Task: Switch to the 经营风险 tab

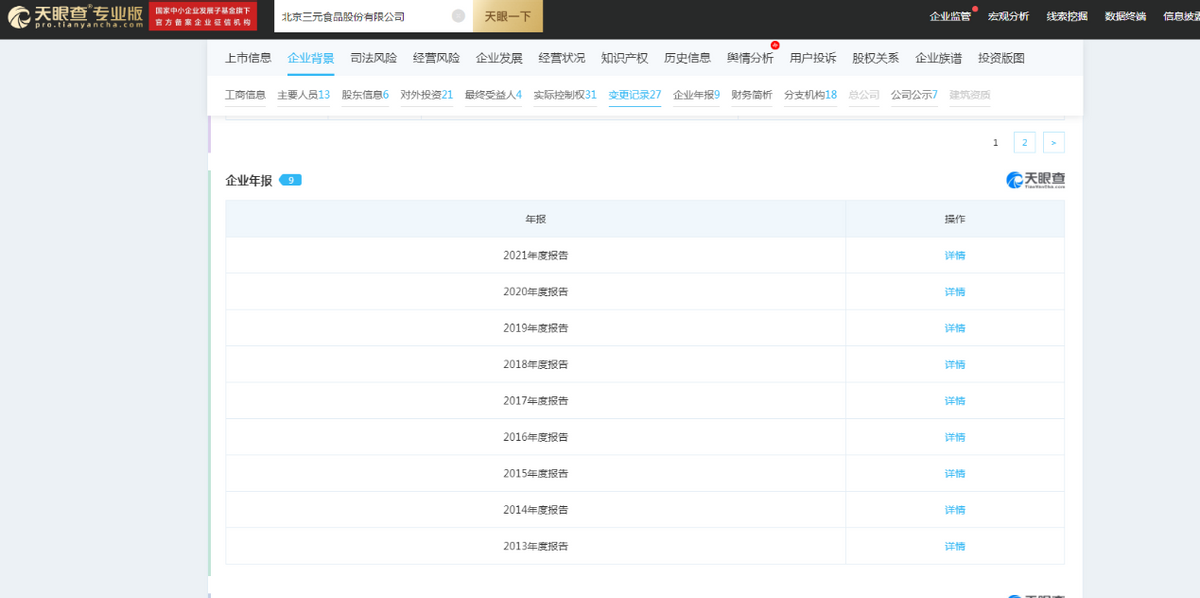Action: tap(436, 58)
